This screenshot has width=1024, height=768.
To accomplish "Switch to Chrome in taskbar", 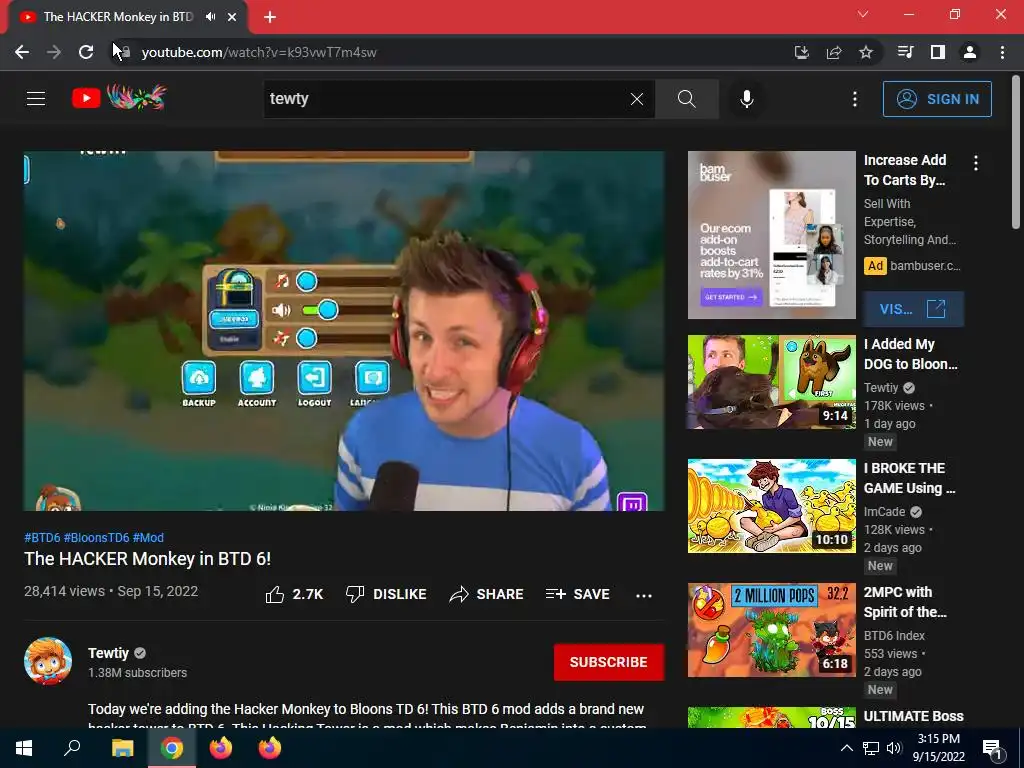I will [172, 748].
